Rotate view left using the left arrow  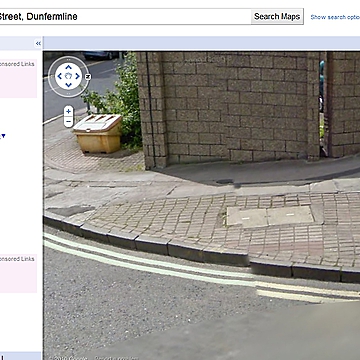pyautogui.click(x=59, y=76)
